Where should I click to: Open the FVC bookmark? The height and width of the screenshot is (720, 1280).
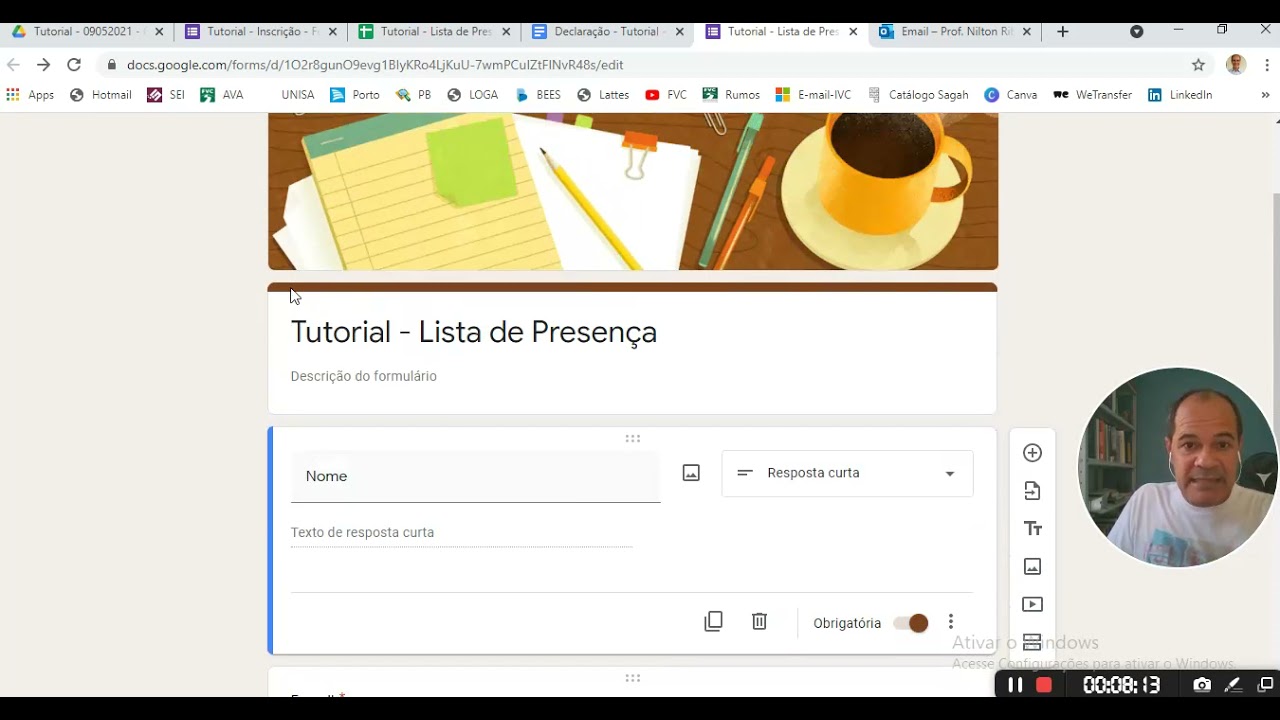pos(666,95)
